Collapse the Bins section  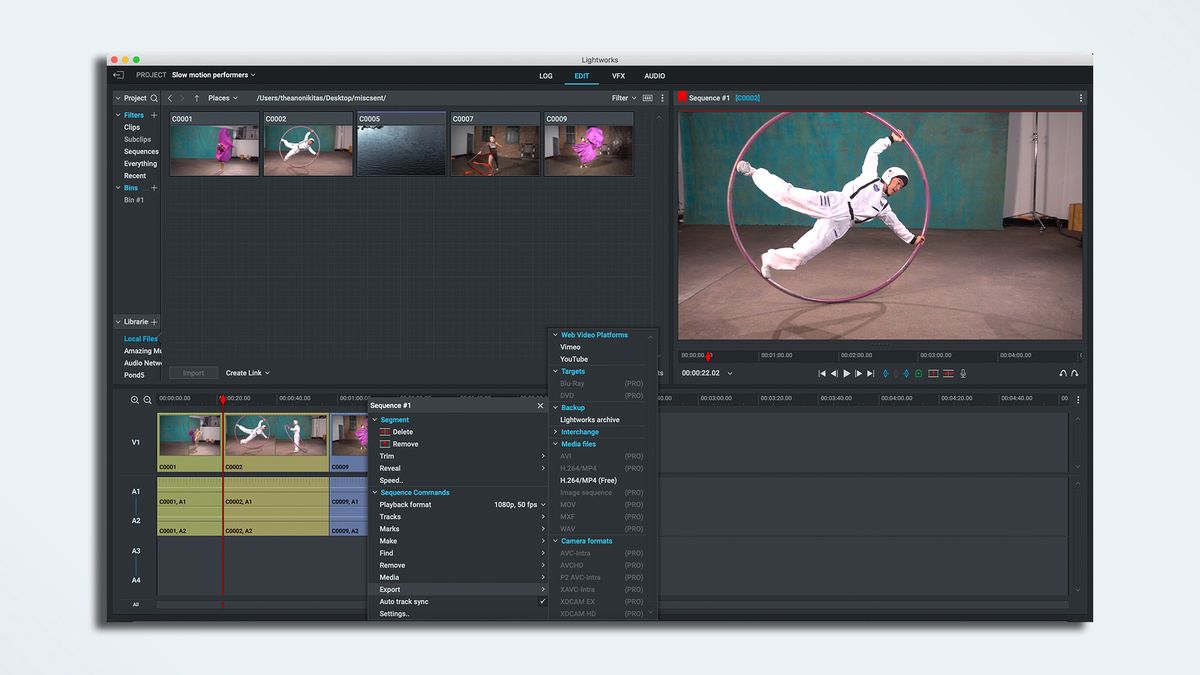[118, 188]
